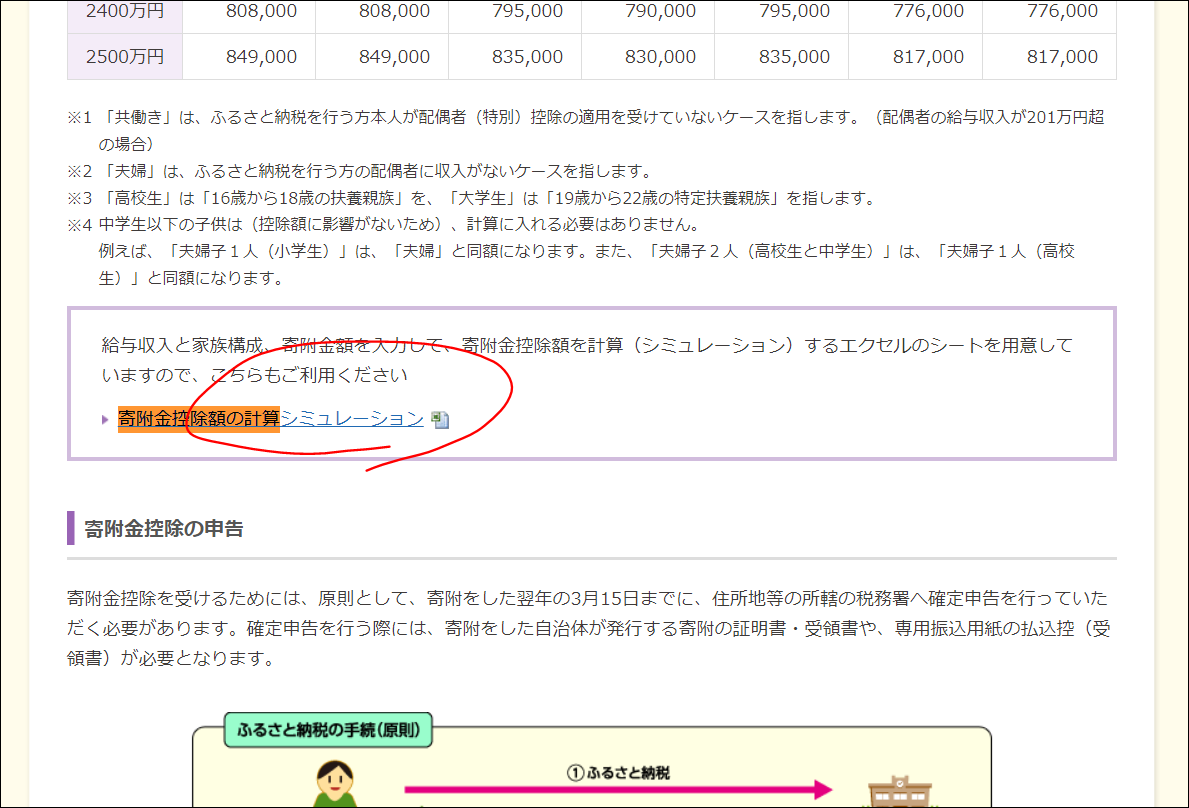
Task: Click the green 「ふるさと納税の手続(原則)」 badge
Action: tap(330, 731)
